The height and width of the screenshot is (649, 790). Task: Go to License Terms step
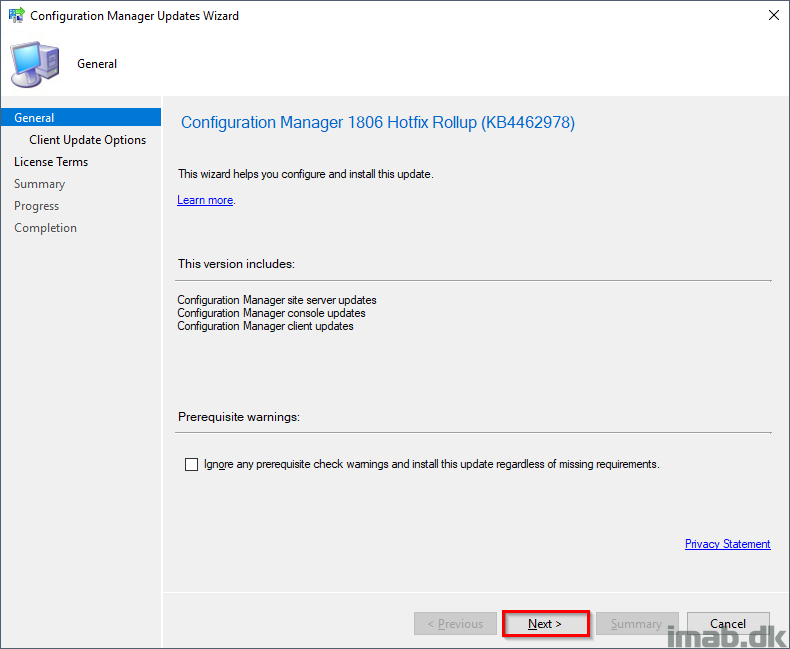pyautogui.click(x=51, y=162)
